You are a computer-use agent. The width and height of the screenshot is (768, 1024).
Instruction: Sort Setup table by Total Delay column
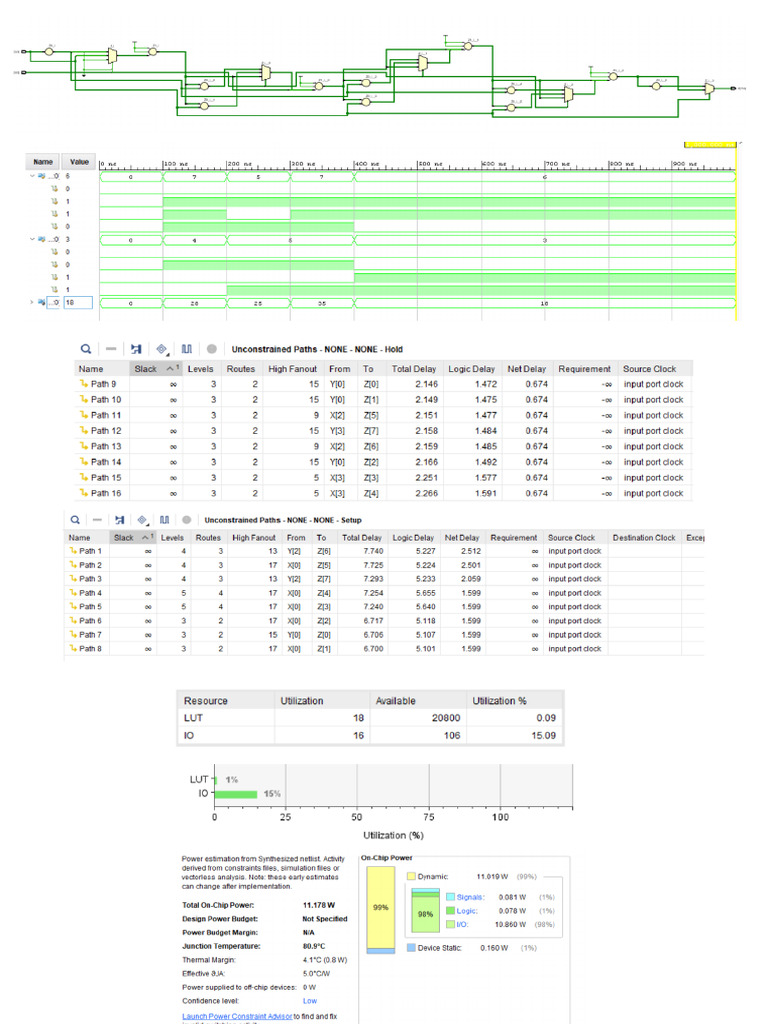(362, 538)
